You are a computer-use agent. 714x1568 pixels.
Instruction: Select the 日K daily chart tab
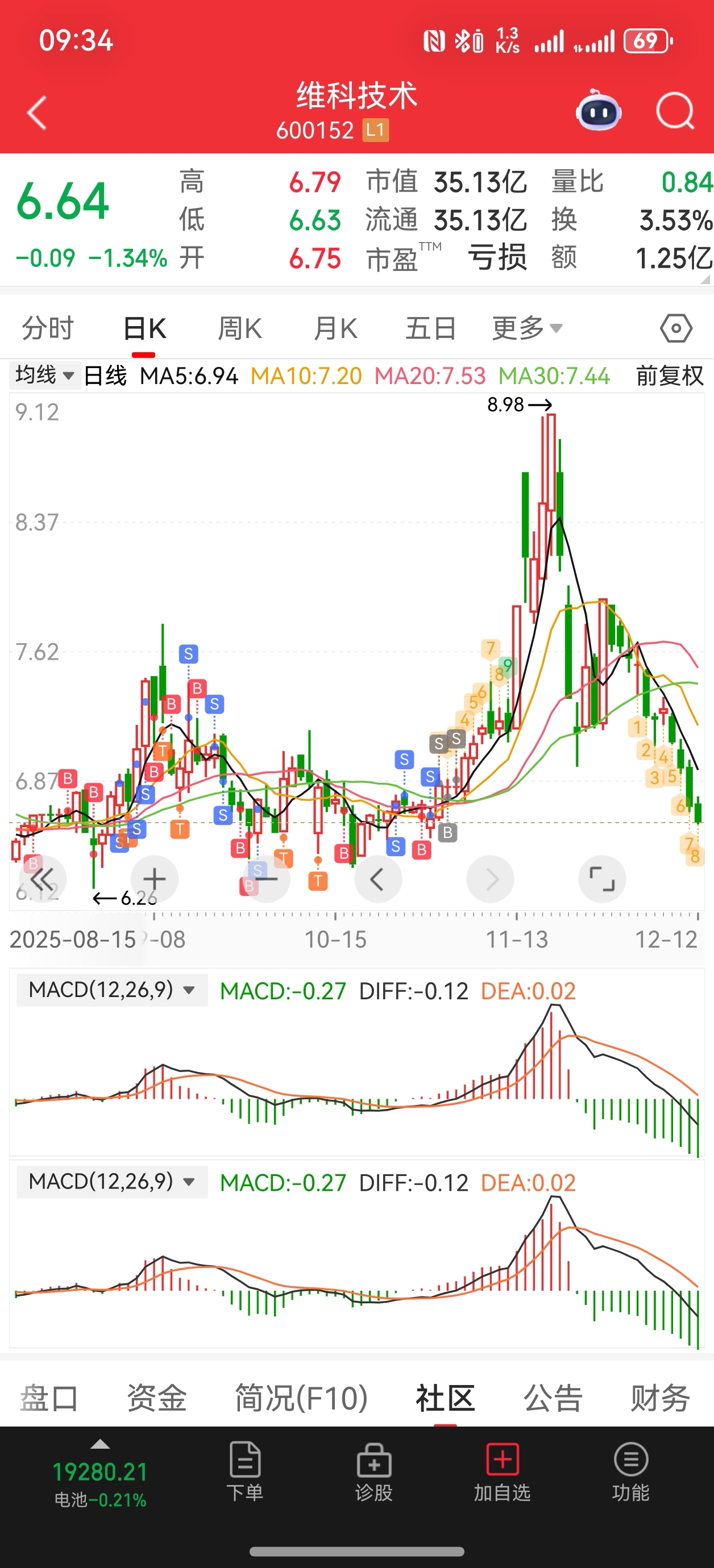[144, 329]
